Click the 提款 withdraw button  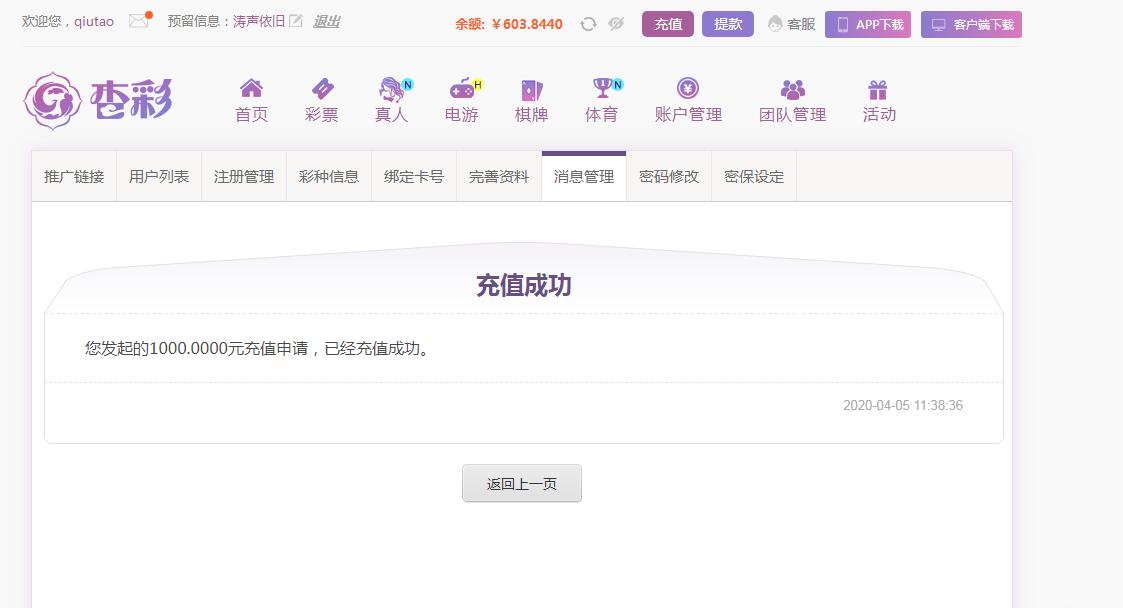point(728,24)
